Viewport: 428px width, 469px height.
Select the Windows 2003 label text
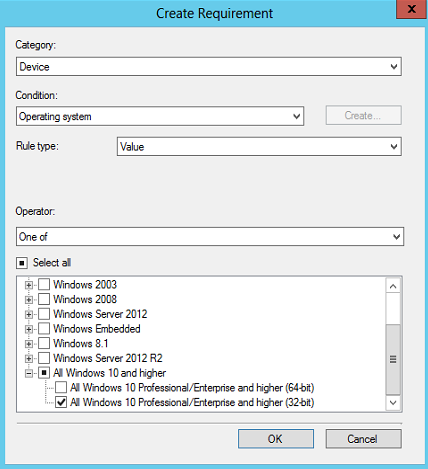85,285
